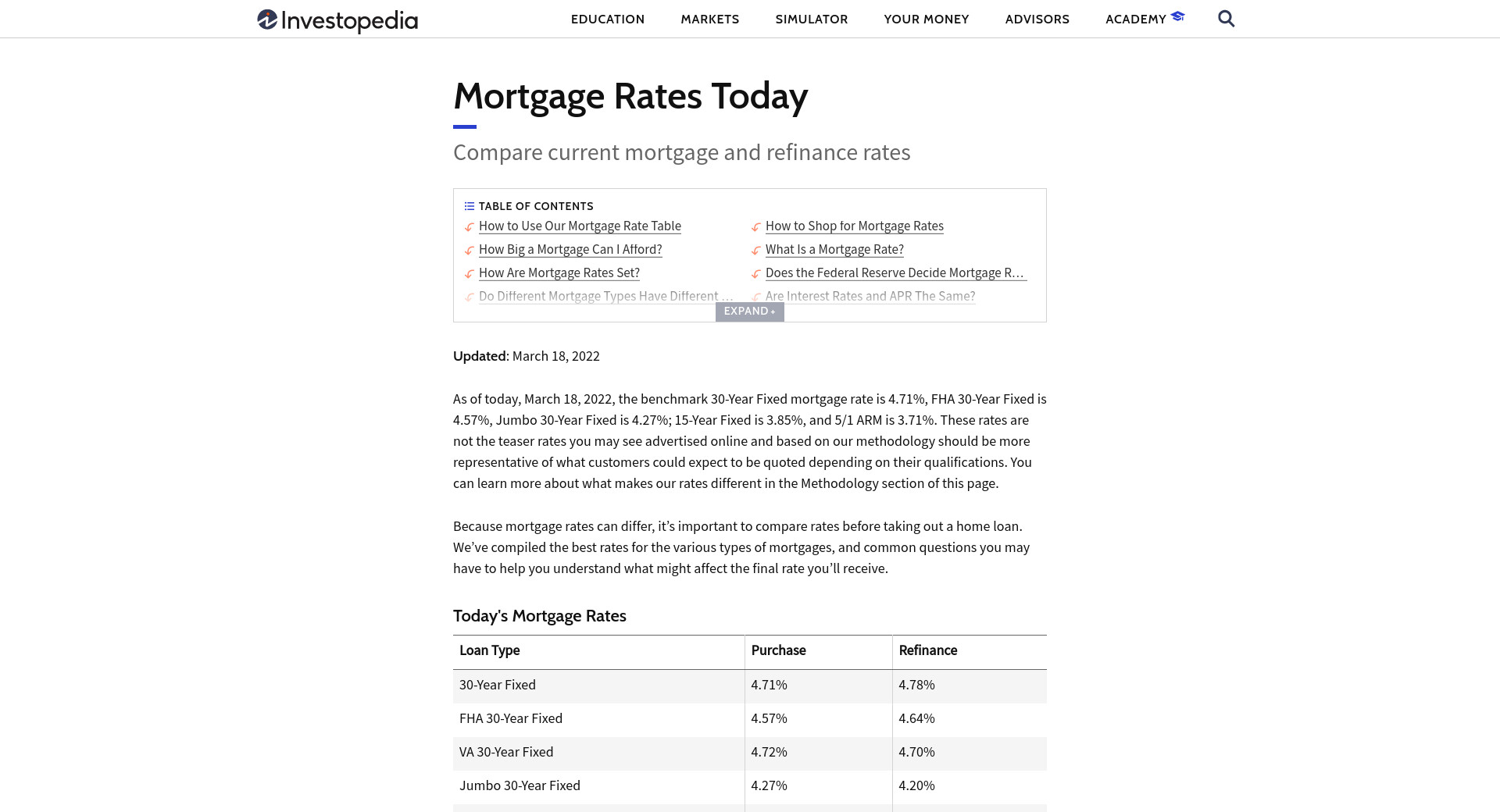Jump to 'Does the Federal Reserve Decide Mortgage' section
The image size is (1500, 812).
click(895, 273)
